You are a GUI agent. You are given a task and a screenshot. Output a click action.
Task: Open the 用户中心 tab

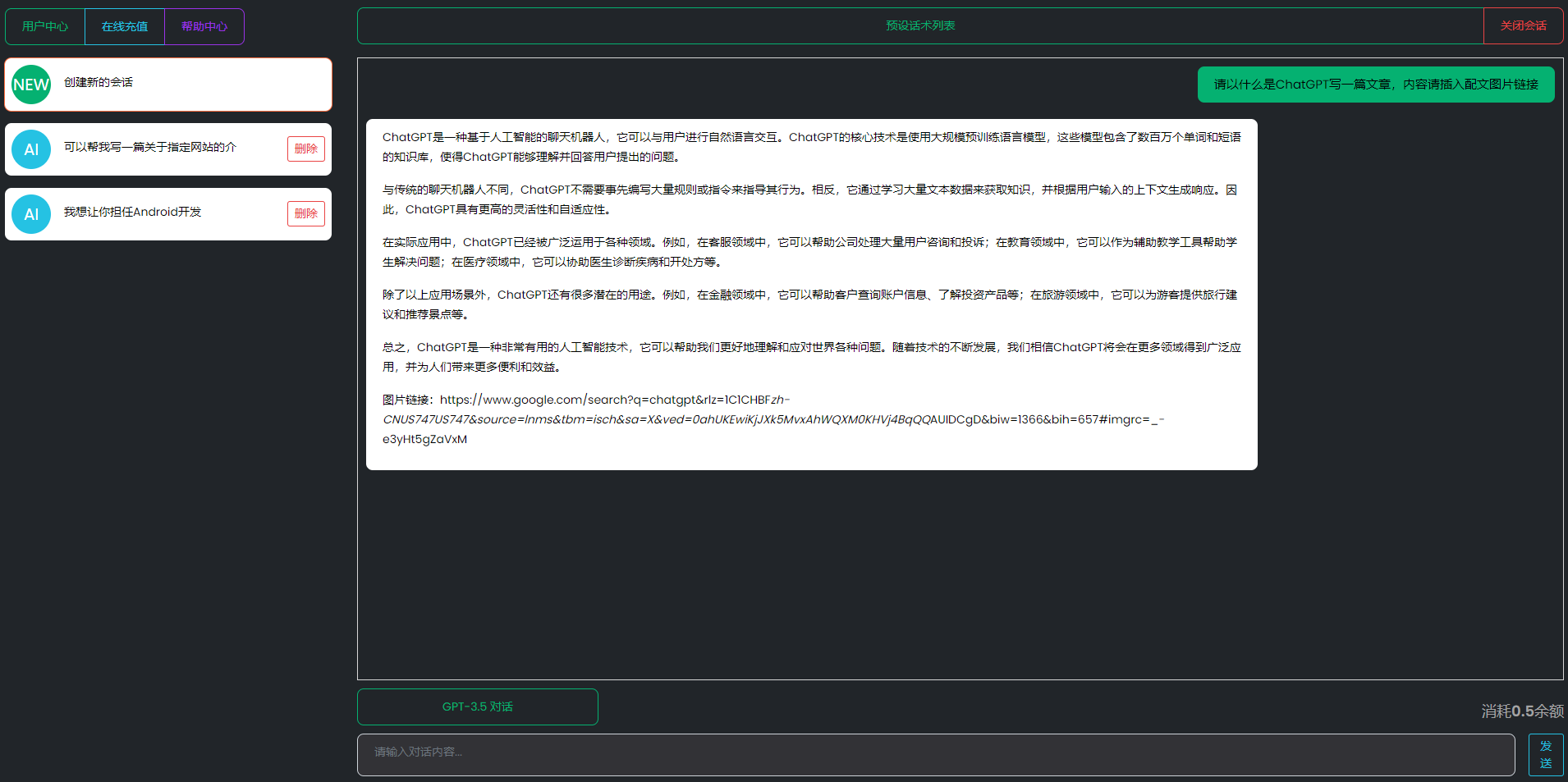click(45, 26)
